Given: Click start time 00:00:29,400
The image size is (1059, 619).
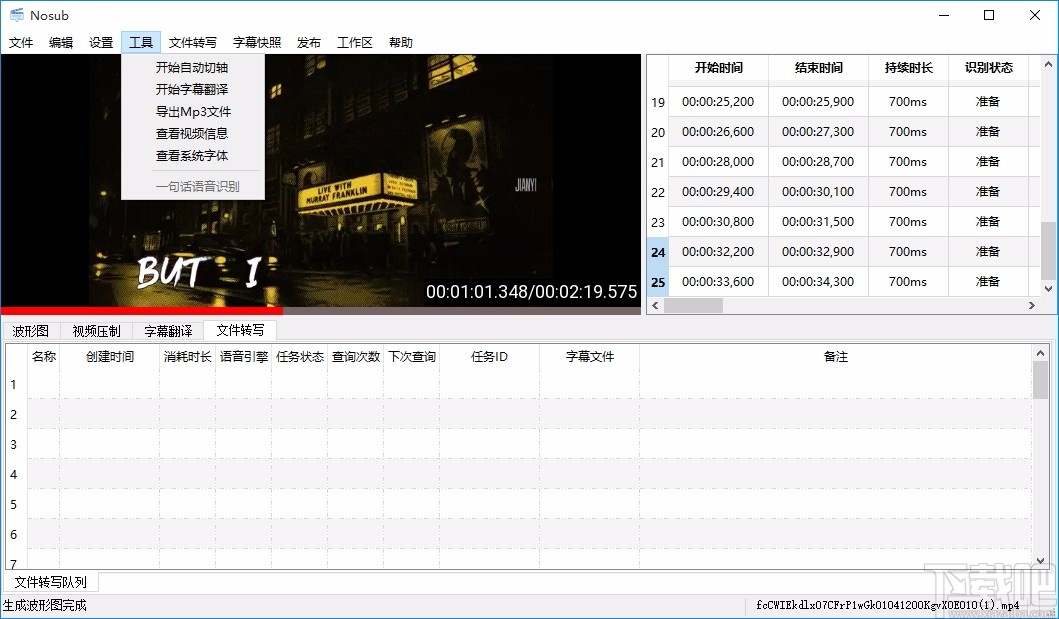Looking at the screenshot, I should (x=718, y=192).
